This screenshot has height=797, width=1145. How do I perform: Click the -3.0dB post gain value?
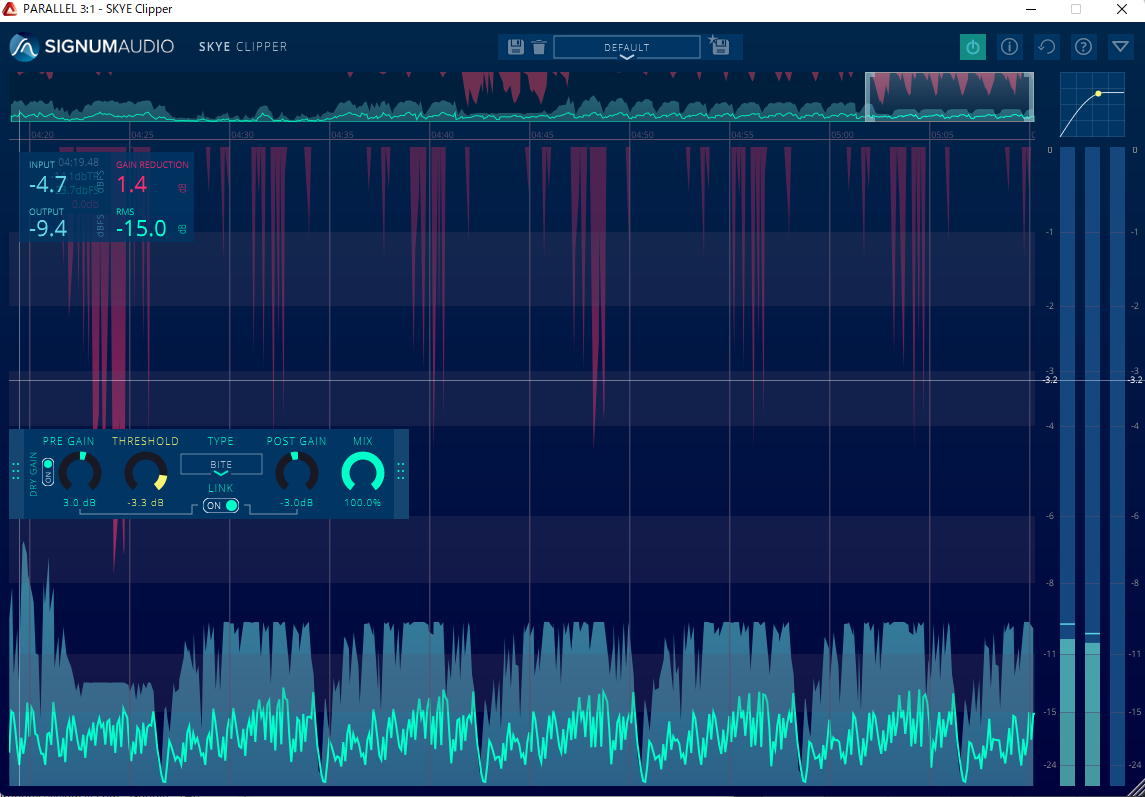coord(296,503)
